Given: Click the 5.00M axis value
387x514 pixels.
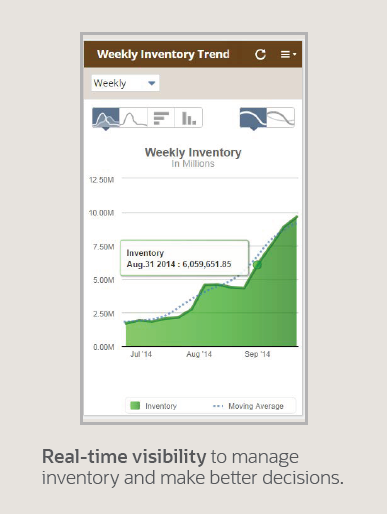Looking at the screenshot, I should point(103,280).
